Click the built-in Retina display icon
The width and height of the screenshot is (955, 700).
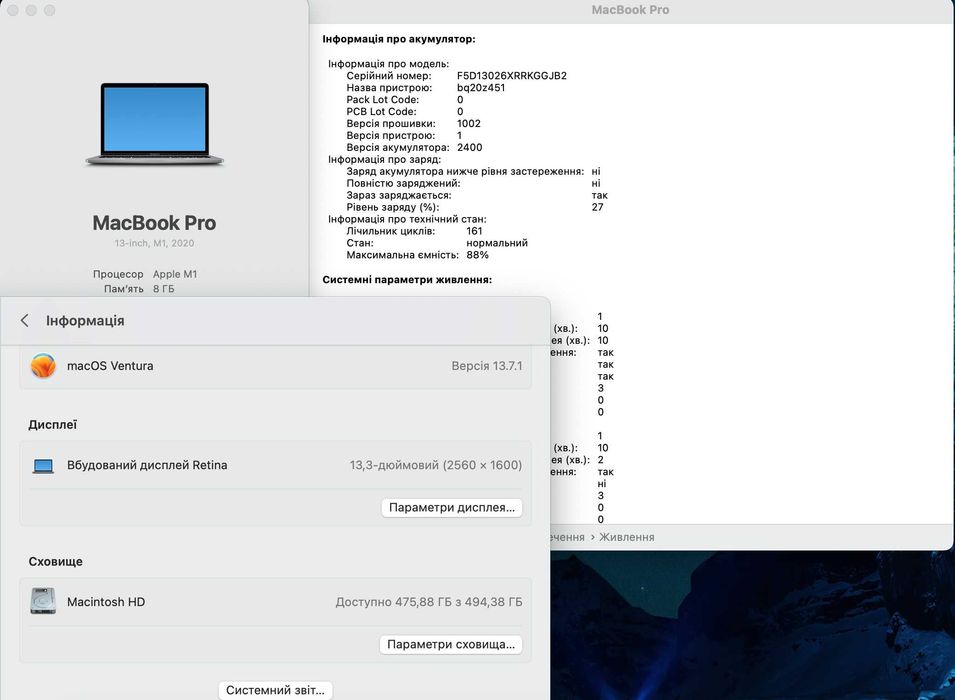[43, 466]
